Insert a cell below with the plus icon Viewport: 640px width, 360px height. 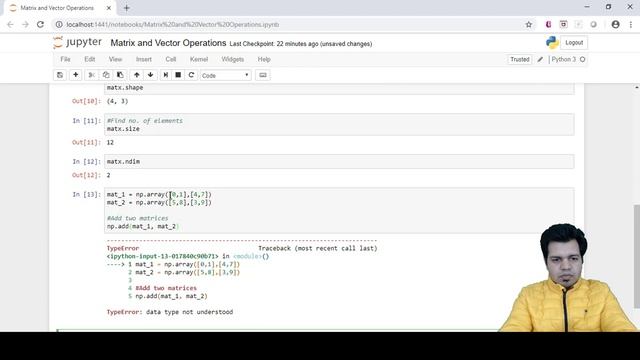(76, 75)
